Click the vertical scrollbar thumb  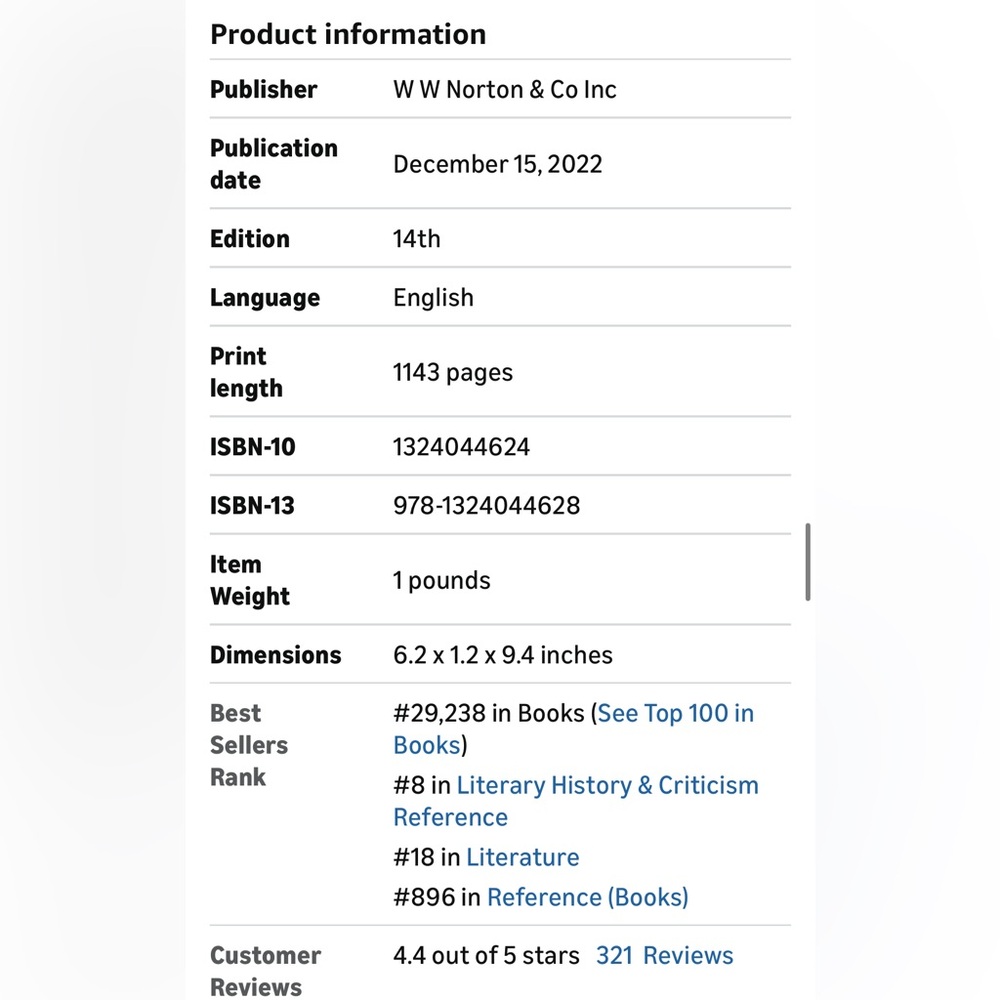click(807, 562)
